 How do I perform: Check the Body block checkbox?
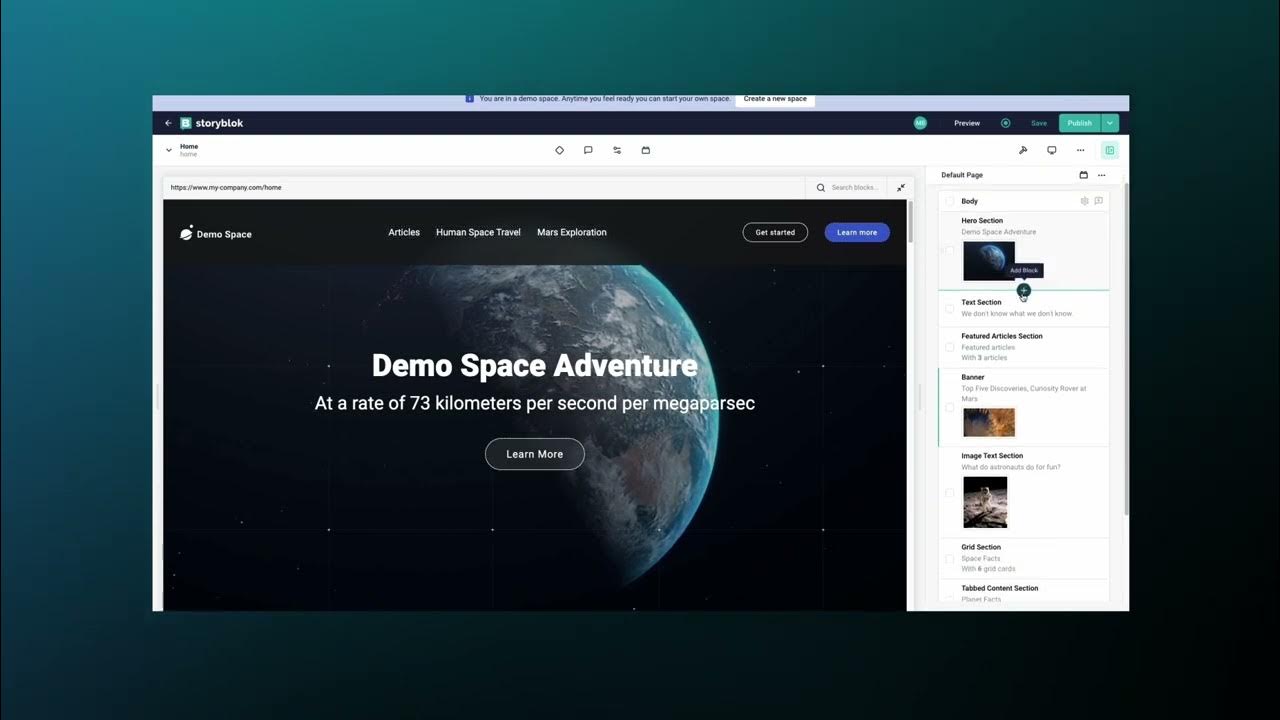click(x=949, y=201)
